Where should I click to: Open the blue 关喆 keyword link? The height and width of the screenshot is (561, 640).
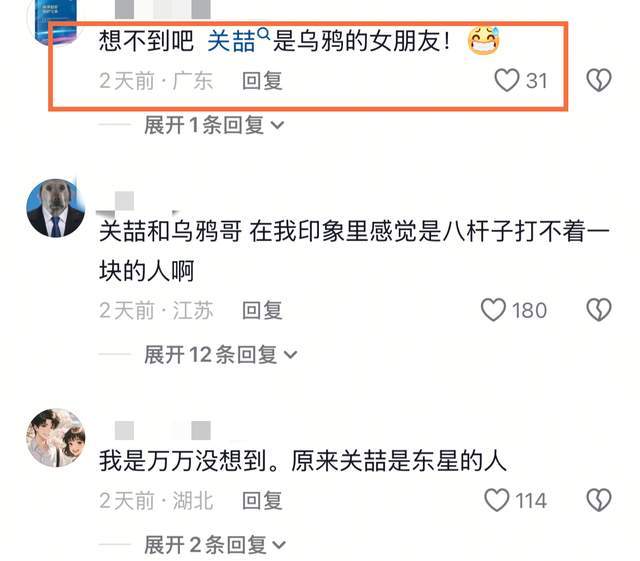tap(231, 41)
